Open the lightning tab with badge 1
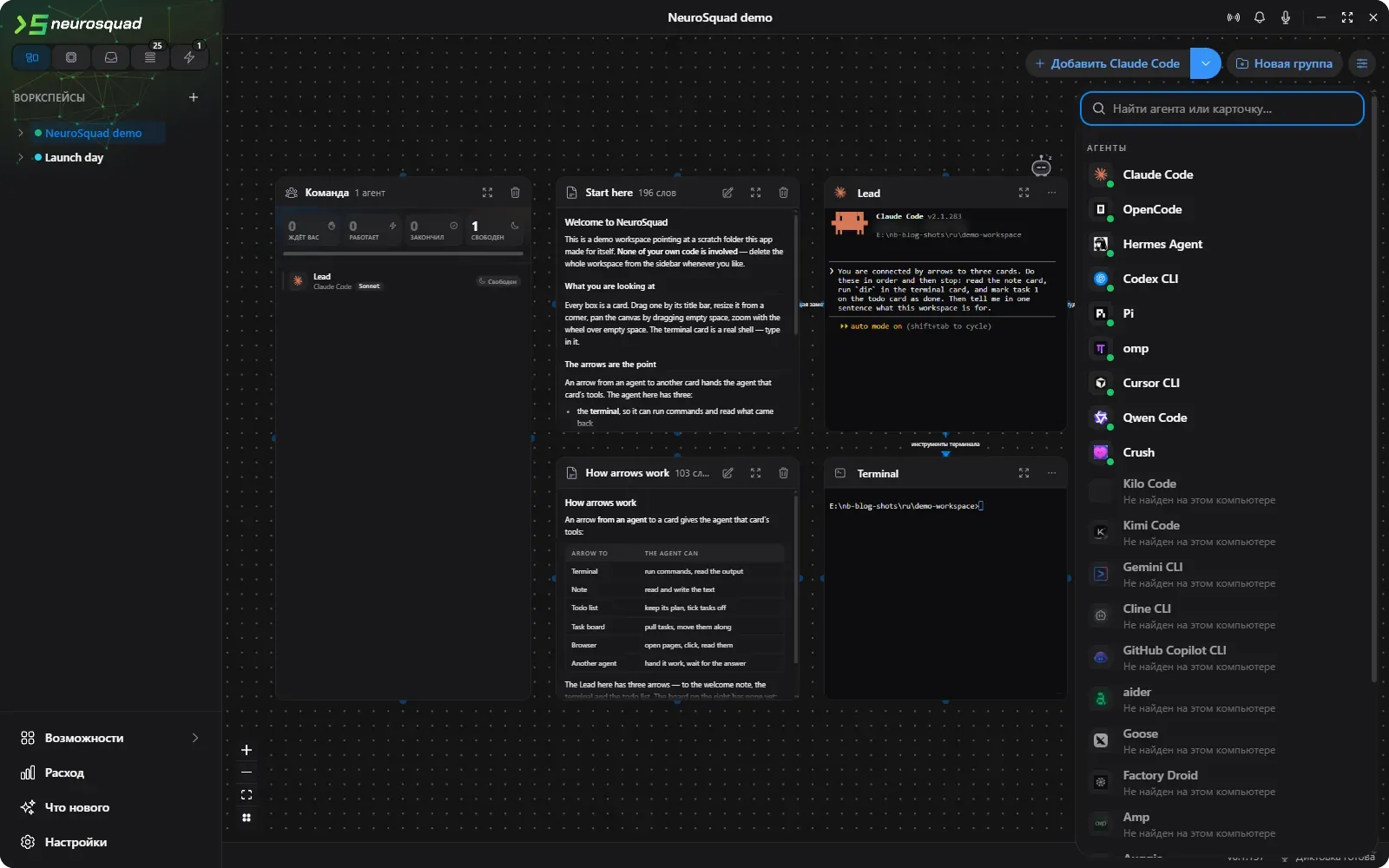The height and width of the screenshot is (868, 1389). (189, 57)
